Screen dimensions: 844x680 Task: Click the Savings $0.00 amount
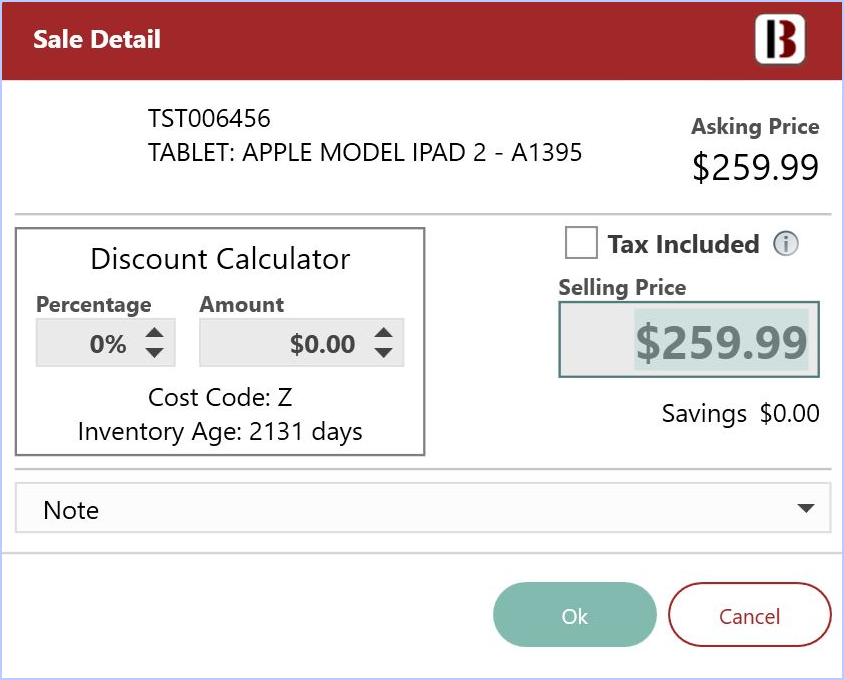[x=789, y=413]
